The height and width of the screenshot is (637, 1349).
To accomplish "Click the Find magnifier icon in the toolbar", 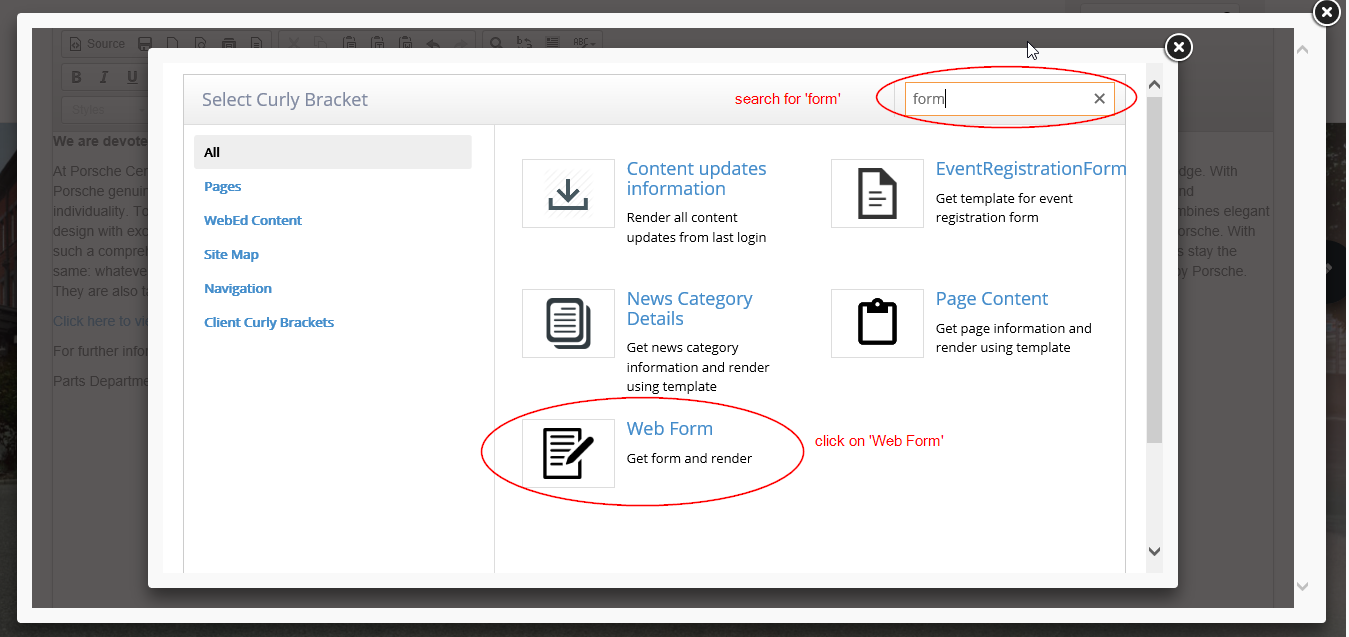I will [495, 43].
